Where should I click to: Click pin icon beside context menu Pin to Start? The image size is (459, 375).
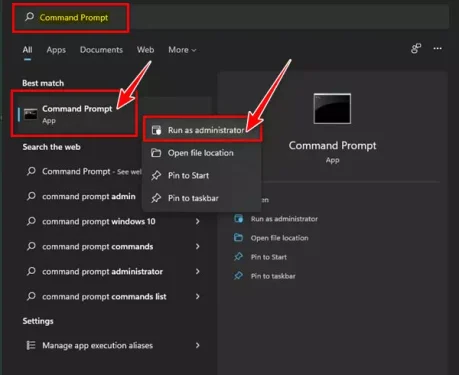tap(156, 175)
